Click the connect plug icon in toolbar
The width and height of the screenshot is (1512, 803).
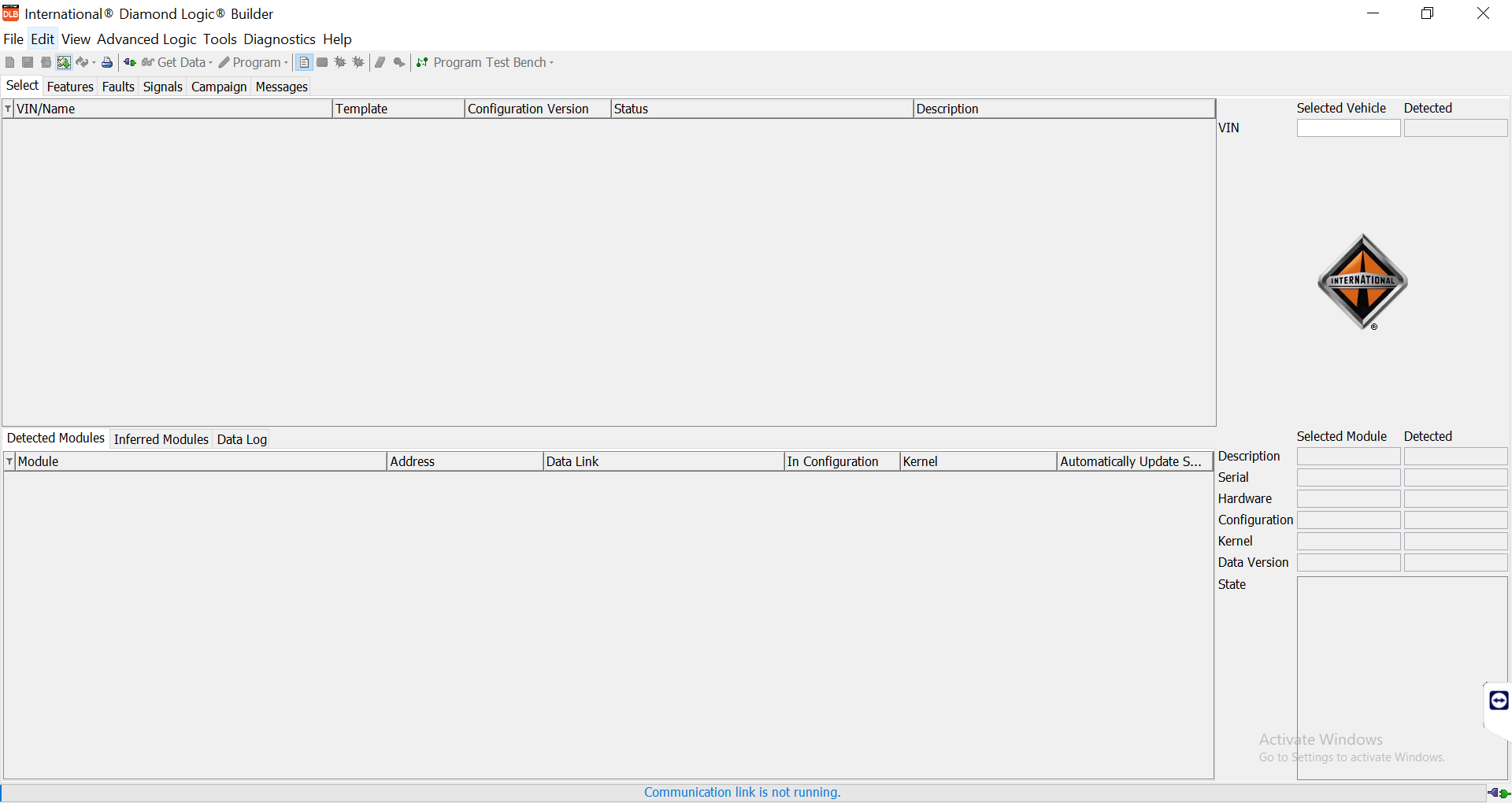pos(130,62)
